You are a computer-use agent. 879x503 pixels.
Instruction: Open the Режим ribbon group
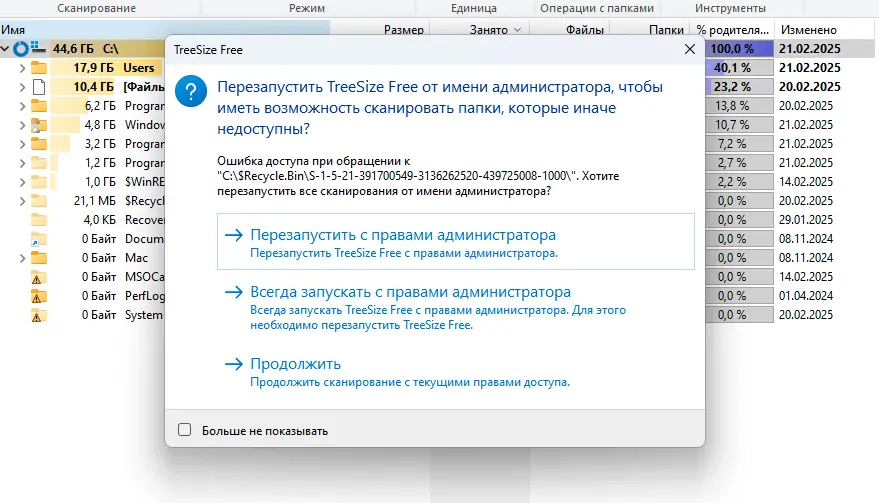click(307, 8)
